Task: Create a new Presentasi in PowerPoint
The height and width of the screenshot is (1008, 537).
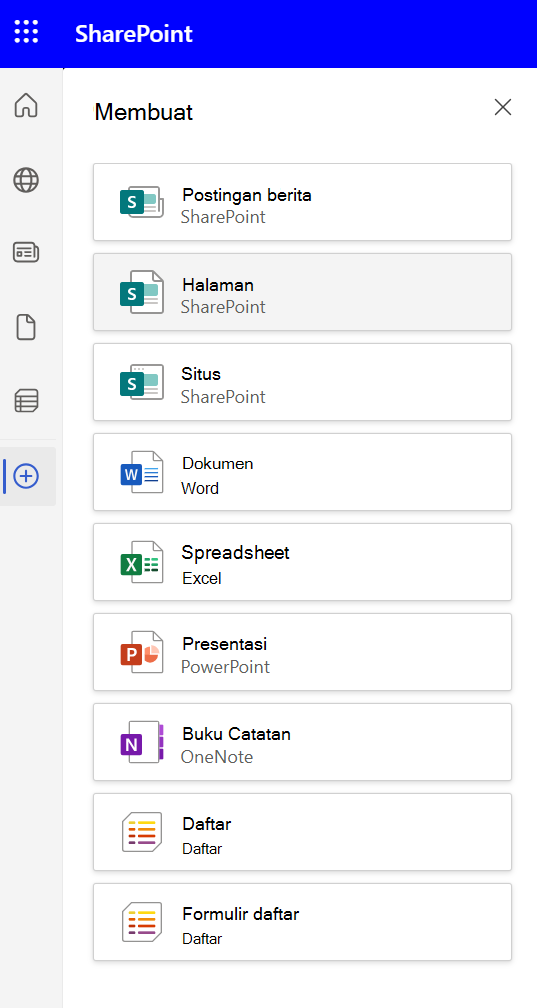Action: pos(302,652)
